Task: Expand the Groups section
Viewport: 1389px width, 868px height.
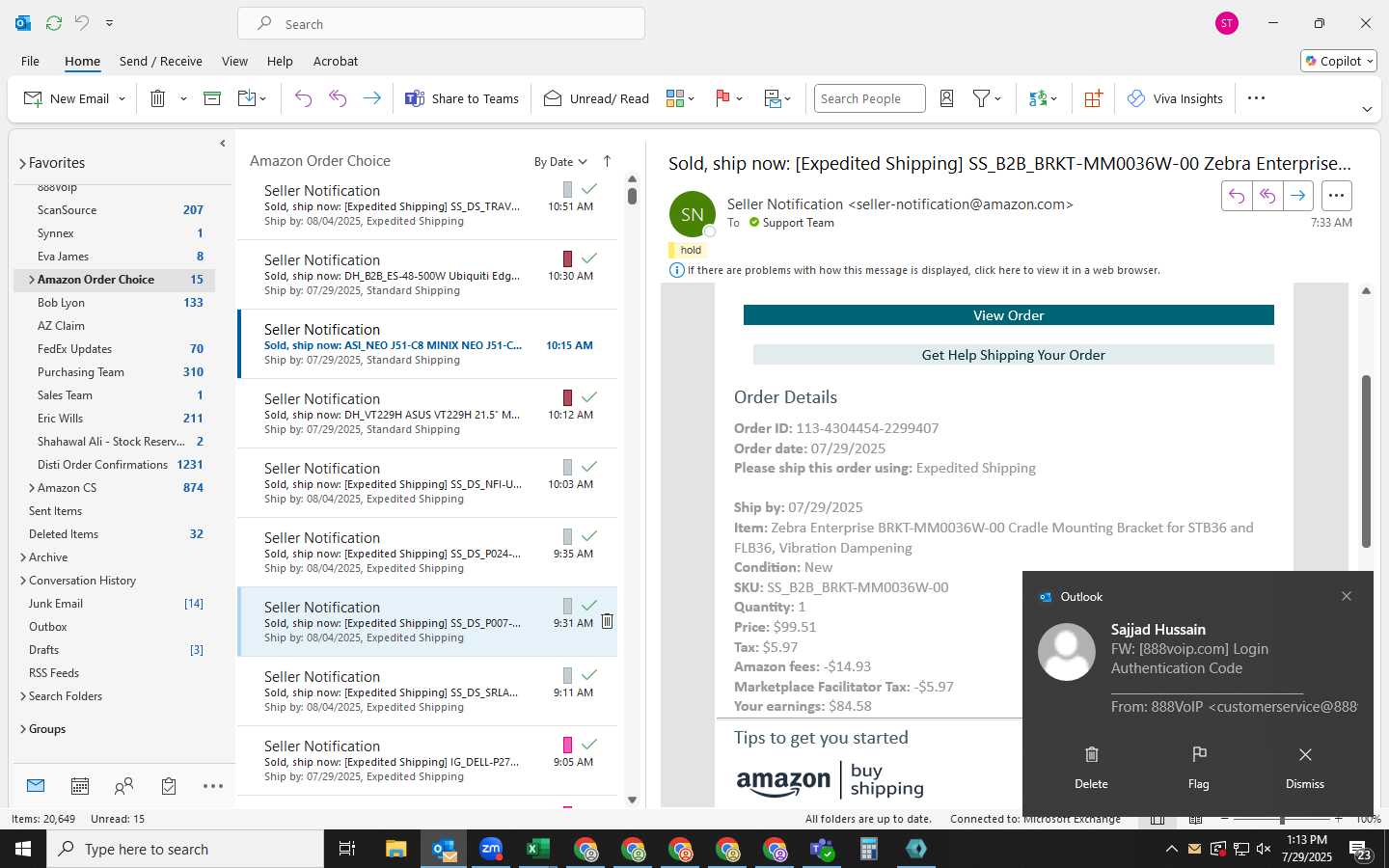Action: [x=23, y=729]
